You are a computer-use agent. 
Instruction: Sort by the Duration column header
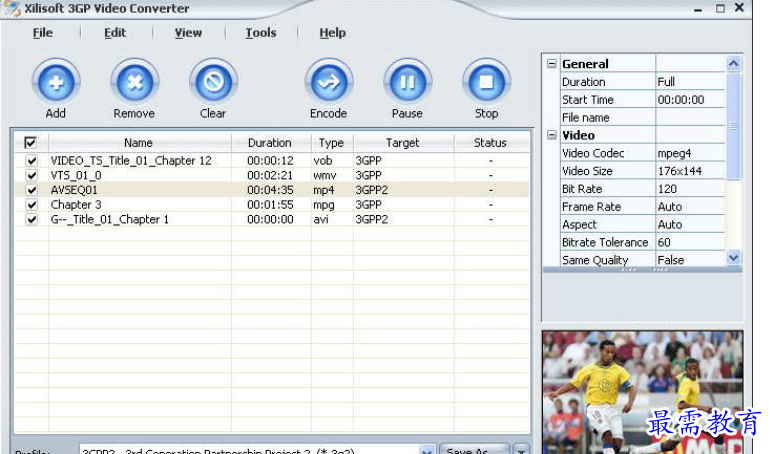(x=271, y=143)
